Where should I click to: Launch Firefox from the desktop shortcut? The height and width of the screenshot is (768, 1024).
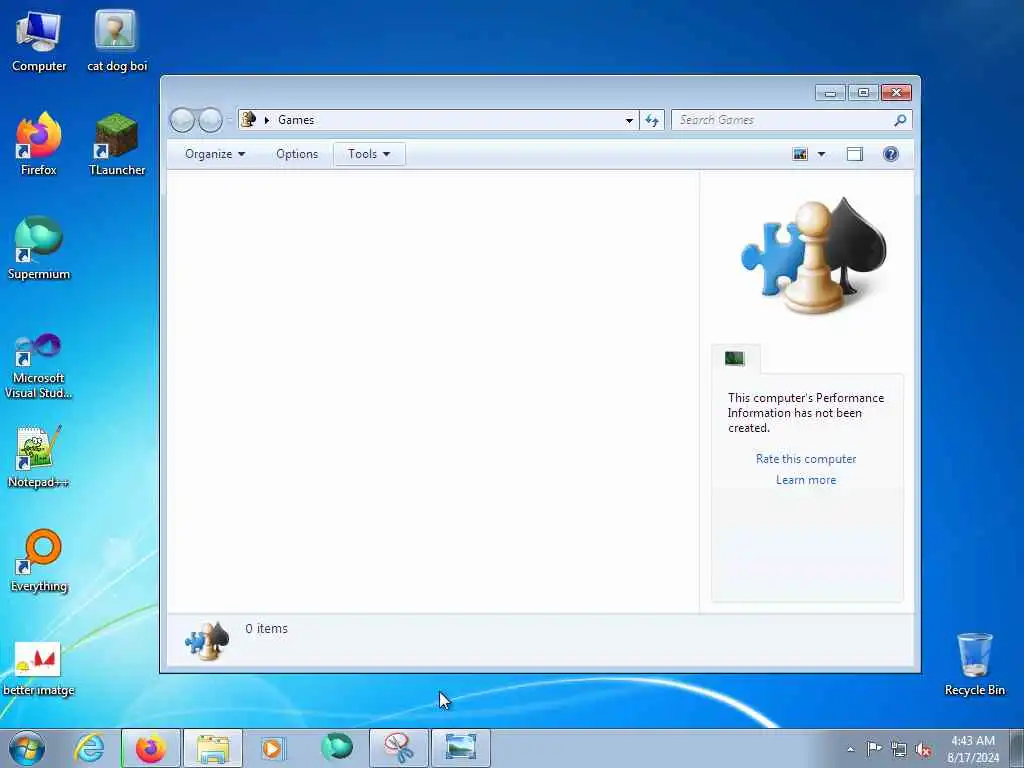39,144
